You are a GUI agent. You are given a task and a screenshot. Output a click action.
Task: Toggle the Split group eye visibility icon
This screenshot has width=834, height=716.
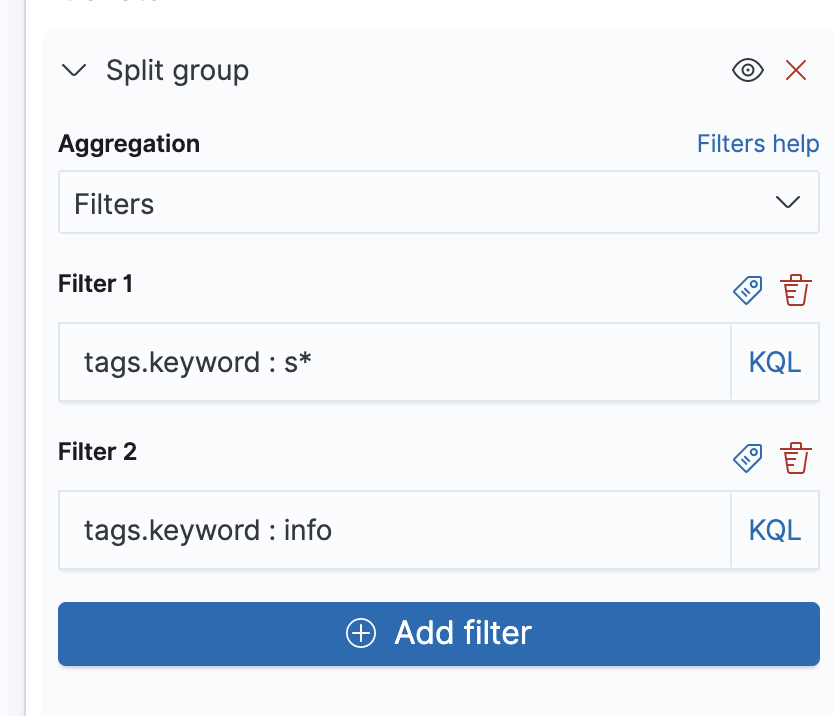point(747,70)
